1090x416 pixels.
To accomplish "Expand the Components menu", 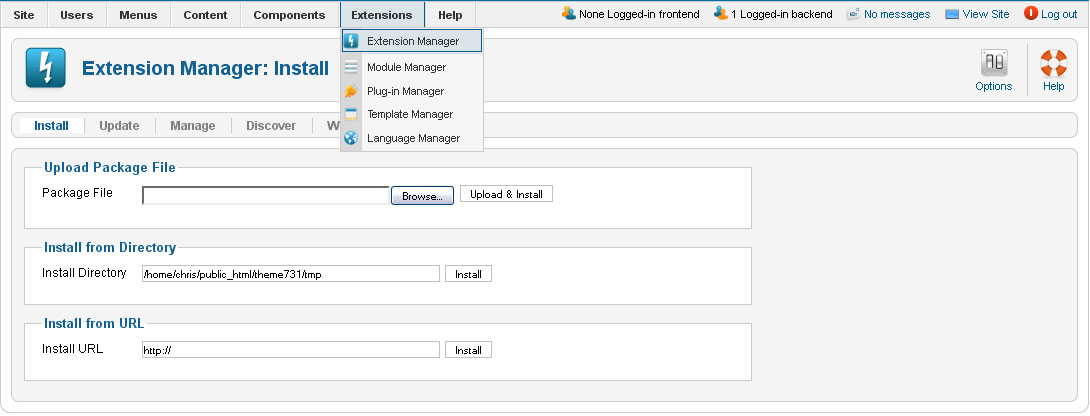I will [x=289, y=15].
